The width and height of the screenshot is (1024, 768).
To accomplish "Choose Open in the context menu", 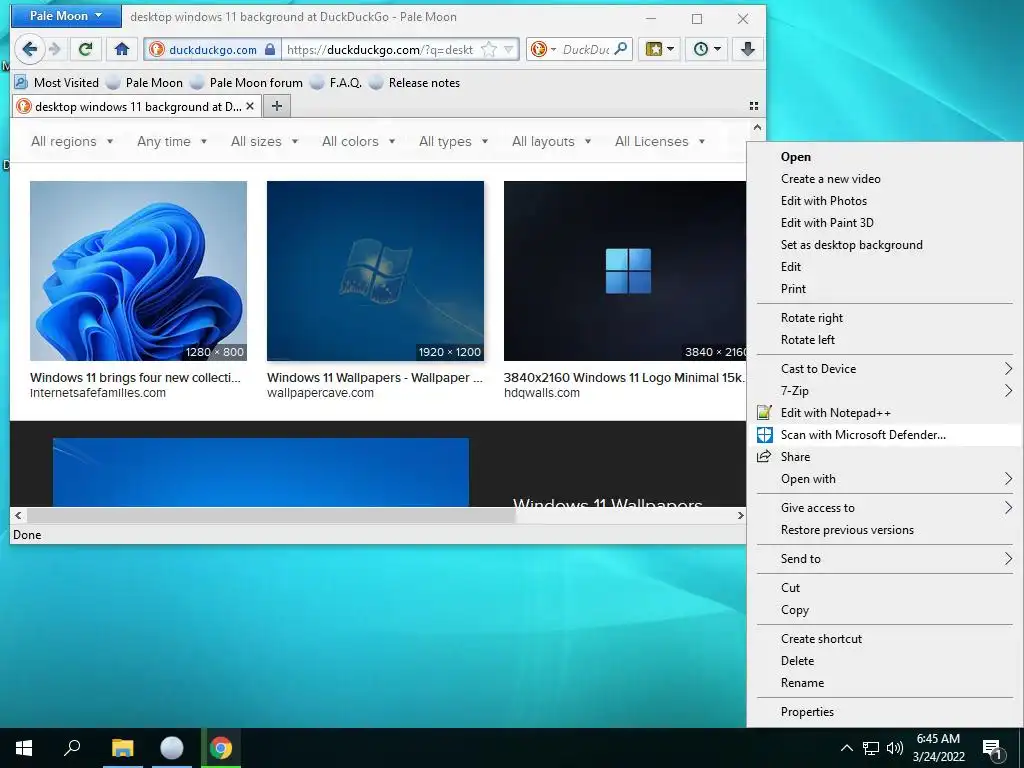I will point(885,157).
